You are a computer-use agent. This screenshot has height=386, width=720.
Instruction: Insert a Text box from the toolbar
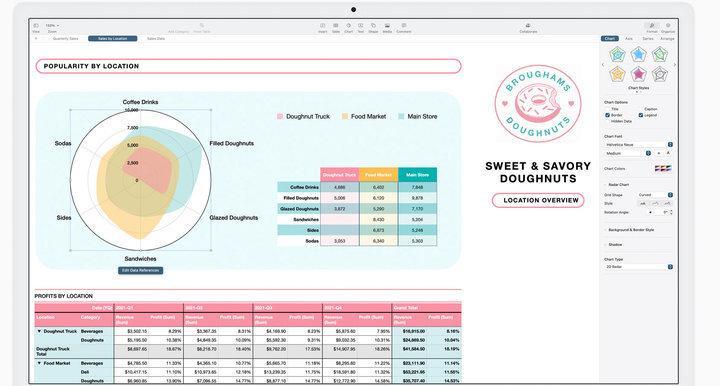pyautogui.click(x=360, y=28)
